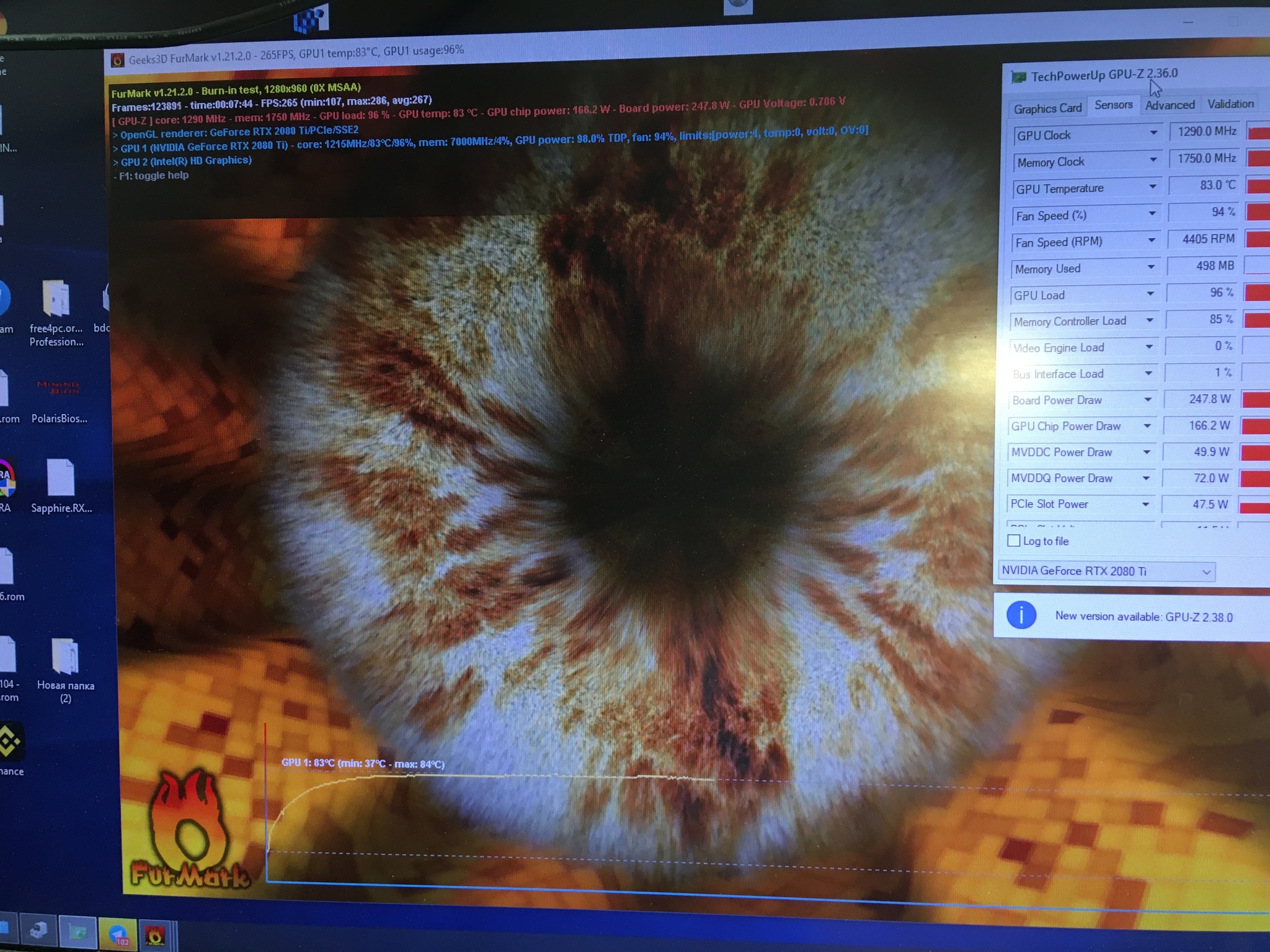Click the taskbar icon left of GPU-Z
1270x952 pixels.
(38, 932)
